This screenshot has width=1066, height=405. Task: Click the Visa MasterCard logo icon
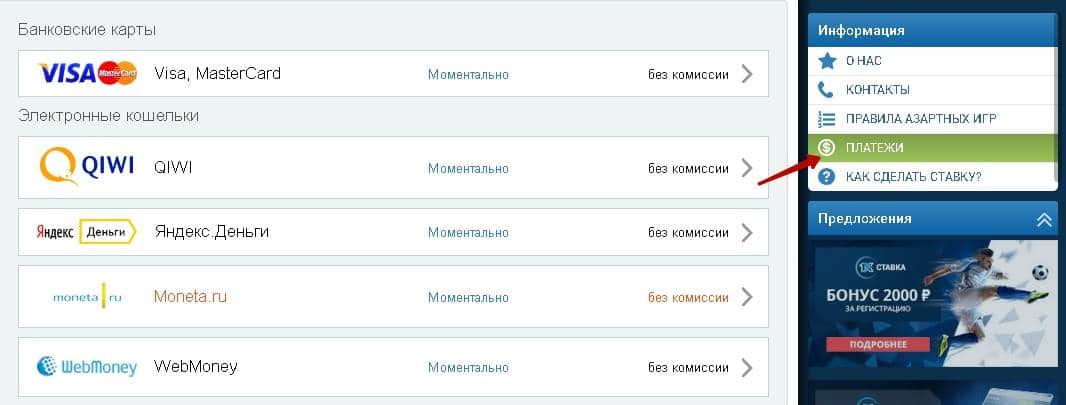(x=87, y=73)
